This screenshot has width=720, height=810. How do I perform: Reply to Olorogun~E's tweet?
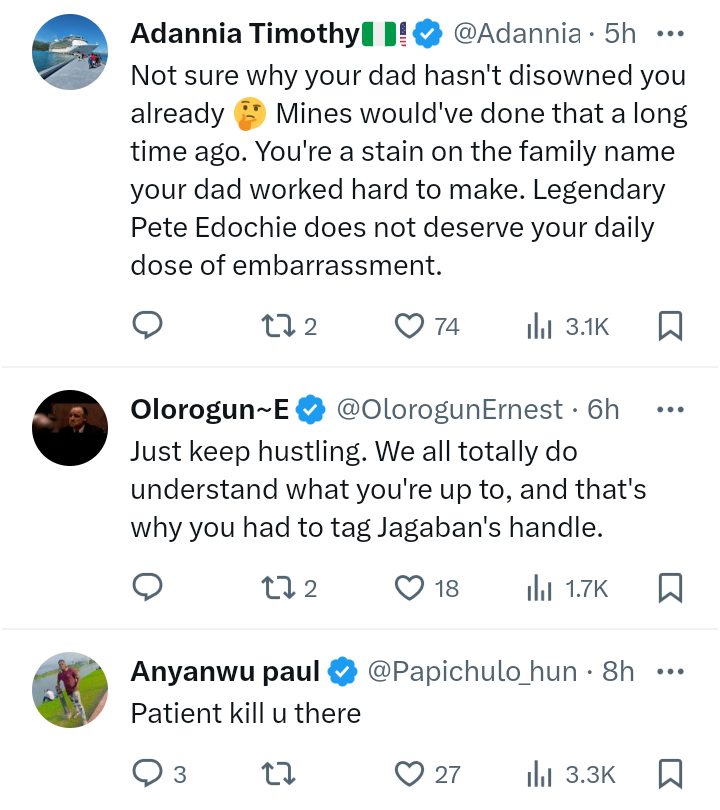pos(147,587)
